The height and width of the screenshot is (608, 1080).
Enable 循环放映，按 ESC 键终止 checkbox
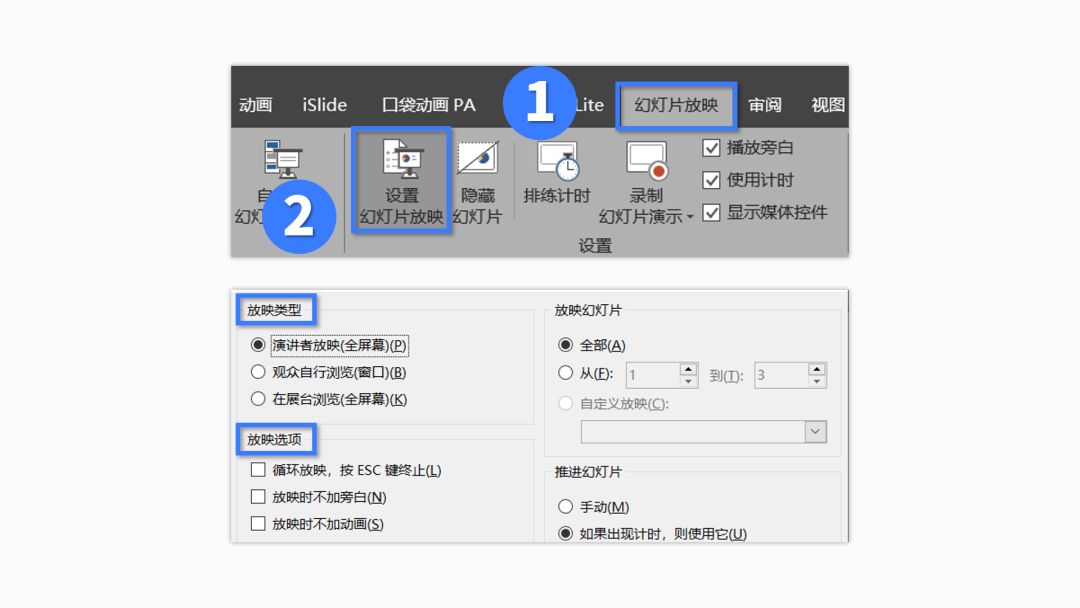[x=258, y=470]
